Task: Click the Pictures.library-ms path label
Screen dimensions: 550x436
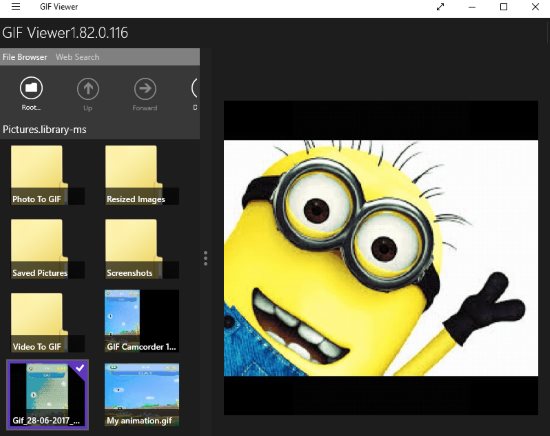Action: tap(45, 129)
